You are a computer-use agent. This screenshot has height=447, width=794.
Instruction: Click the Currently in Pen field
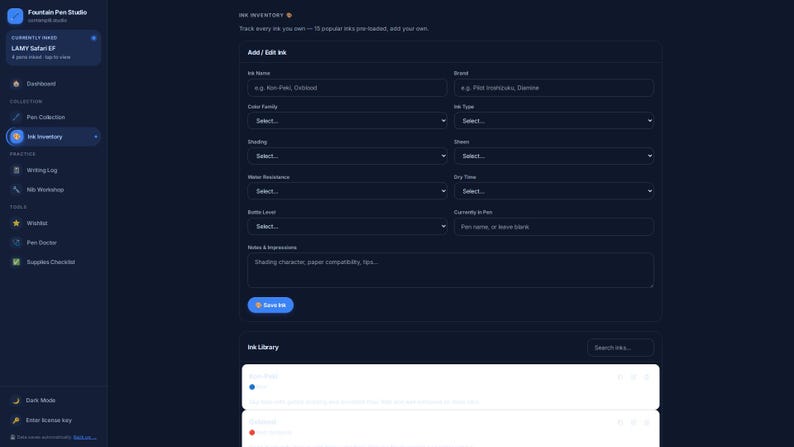tap(553, 227)
